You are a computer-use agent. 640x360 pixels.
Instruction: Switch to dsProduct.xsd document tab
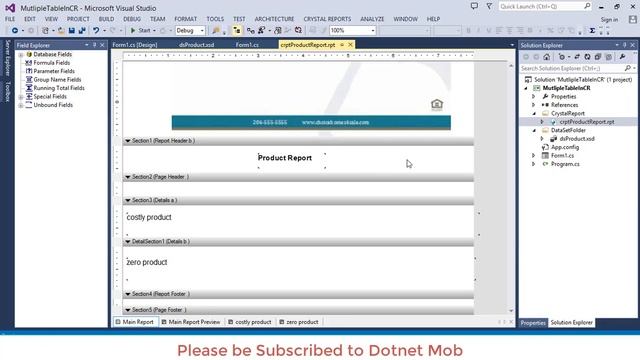pyautogui.click(x=196, y=45)
